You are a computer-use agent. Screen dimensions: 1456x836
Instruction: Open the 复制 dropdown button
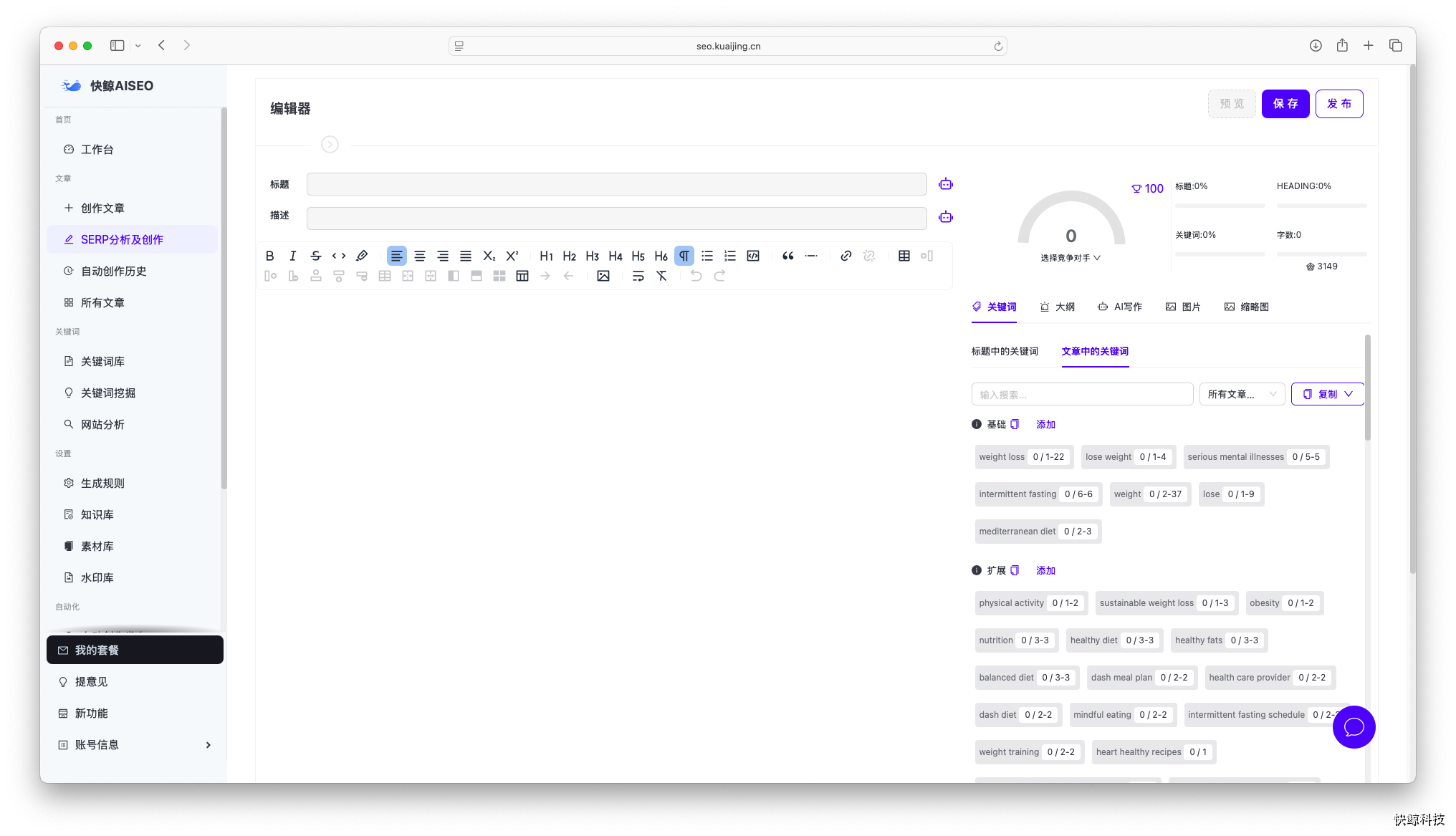(x=1327, y=394)
